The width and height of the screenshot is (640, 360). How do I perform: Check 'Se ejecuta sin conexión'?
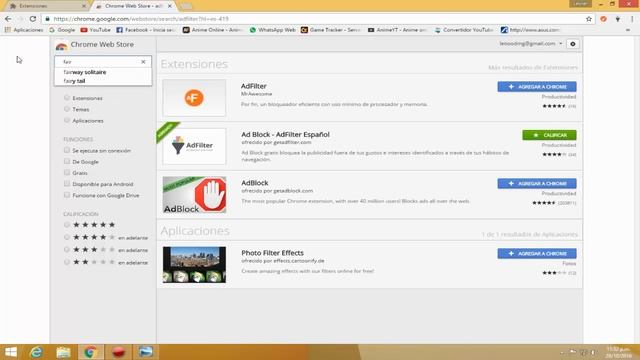point(67,150)
